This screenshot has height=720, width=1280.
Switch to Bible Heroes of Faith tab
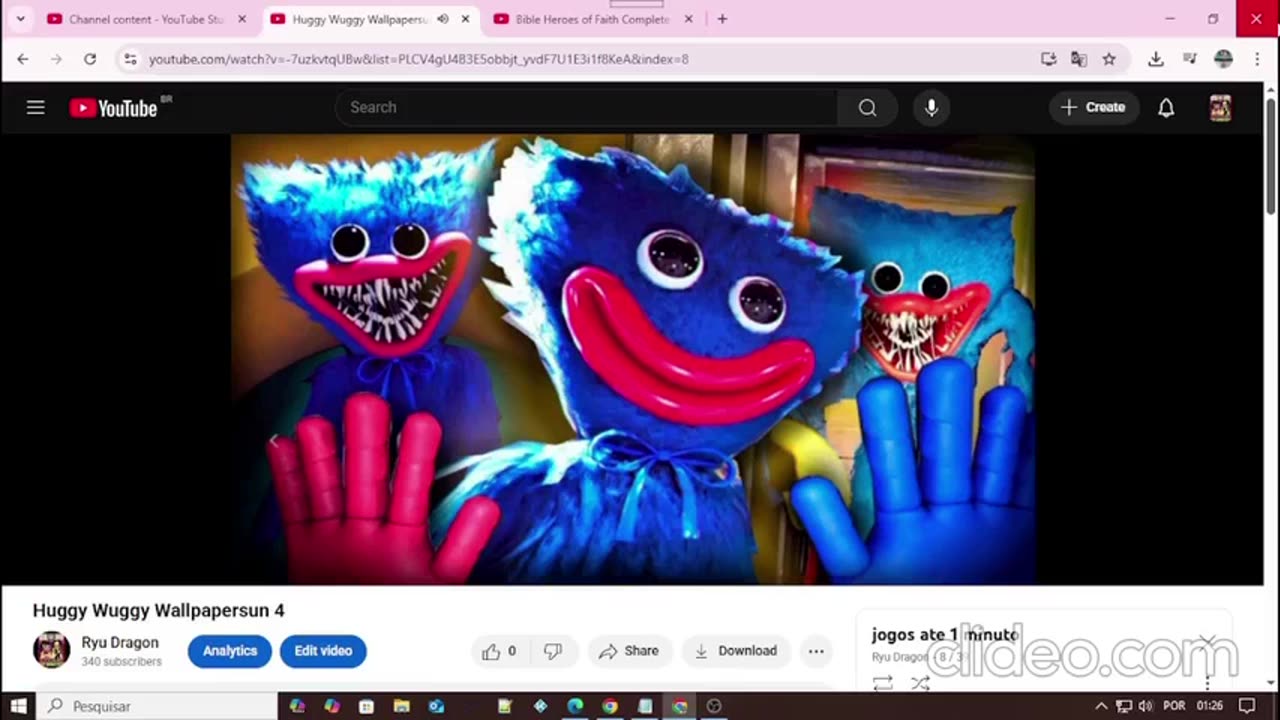(x=592, y=19)
